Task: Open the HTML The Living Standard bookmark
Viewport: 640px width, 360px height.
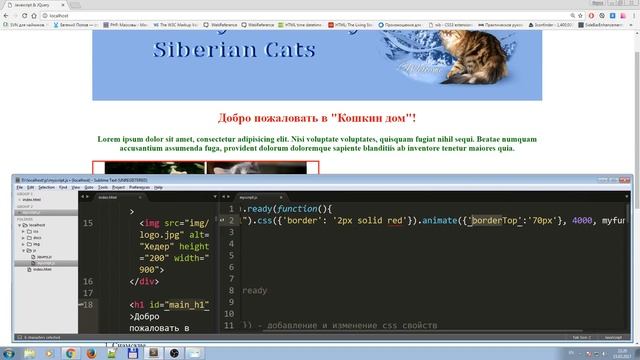Action: pyautogui.click(x=350, y=25)
